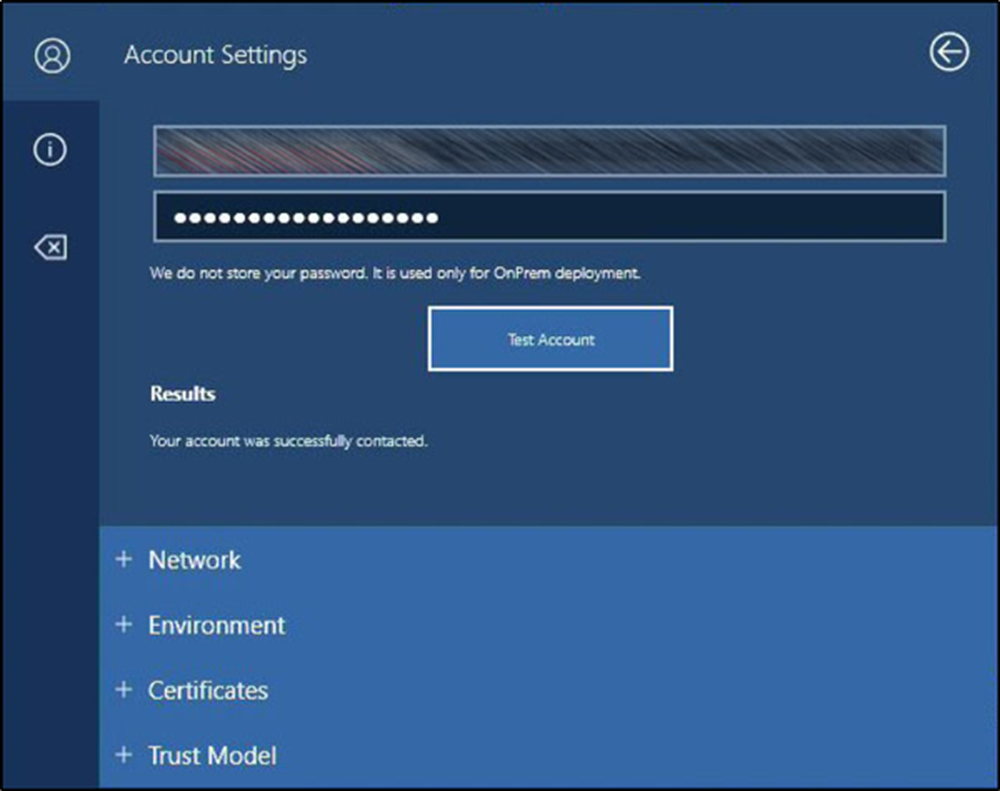Click the password dots in the field
Screen dimensions: 1000x791
(305, 217)
